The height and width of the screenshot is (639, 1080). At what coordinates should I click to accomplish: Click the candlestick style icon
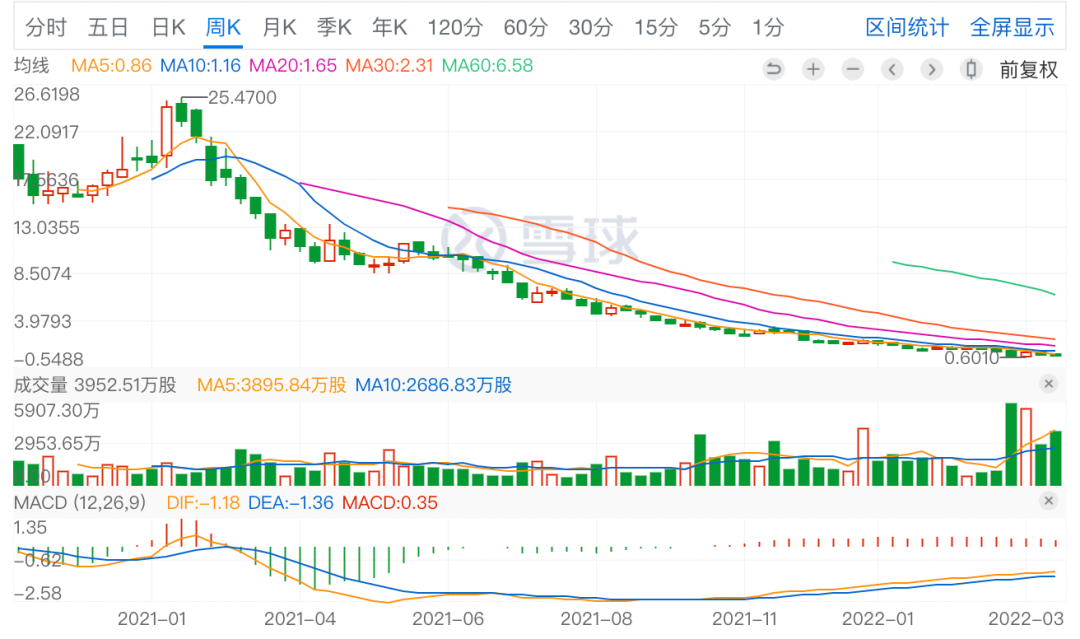(971, 69)
